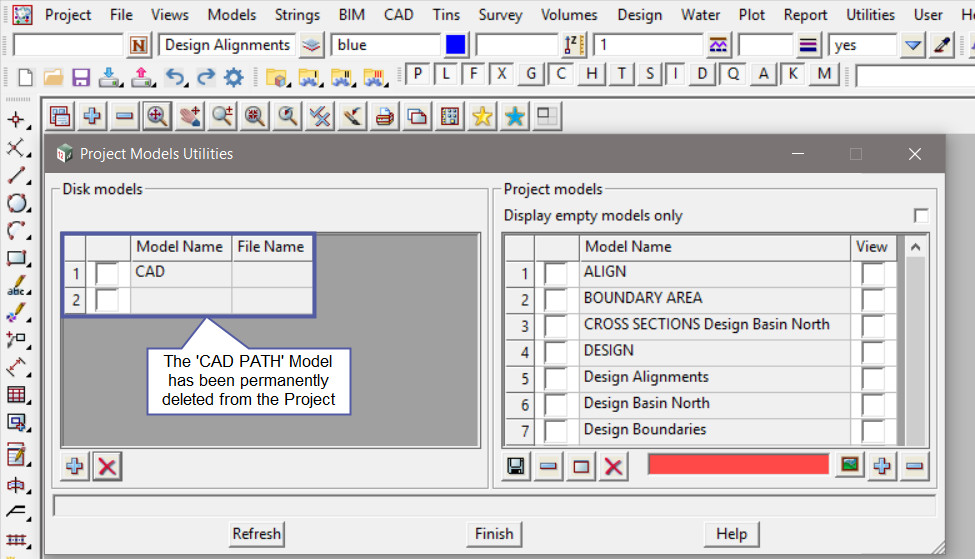Click the undo arrow in the toolbar
975x559 pixels.
pyautogui.click(x=175, y=77)
